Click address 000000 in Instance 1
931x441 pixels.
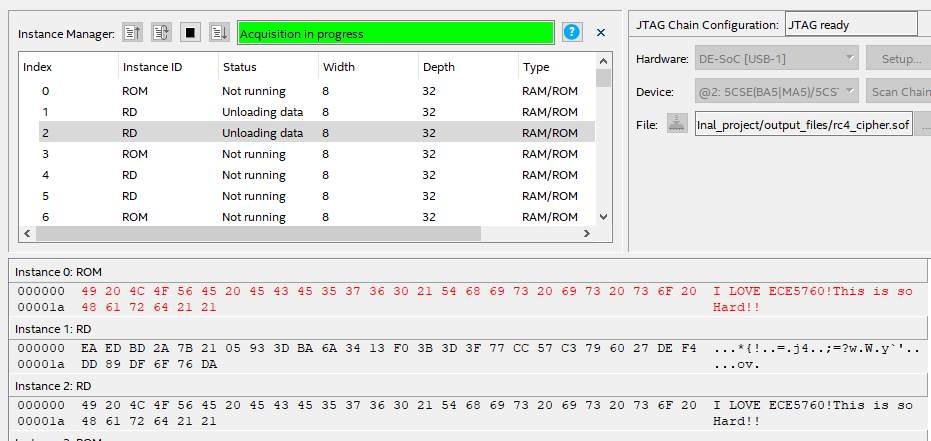tap(41, 348)
